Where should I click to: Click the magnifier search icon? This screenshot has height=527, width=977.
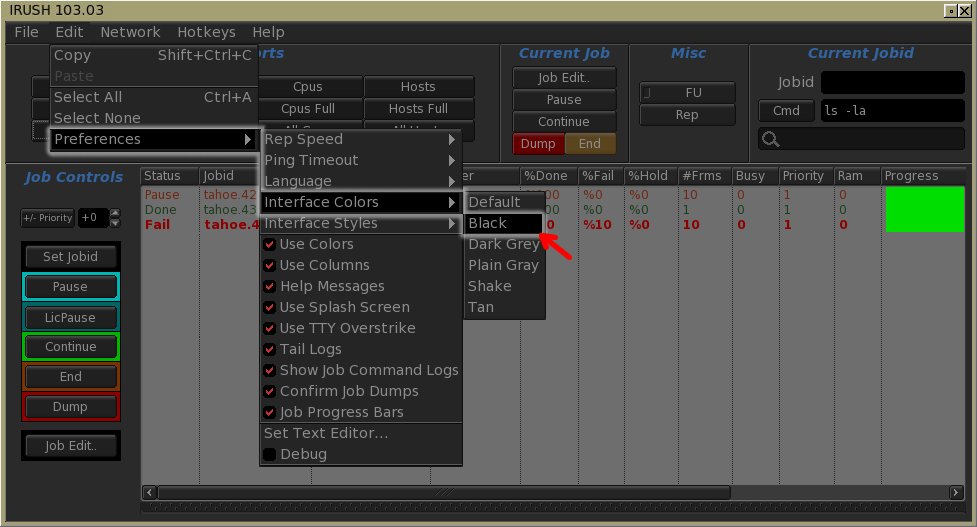pos(770,140)
